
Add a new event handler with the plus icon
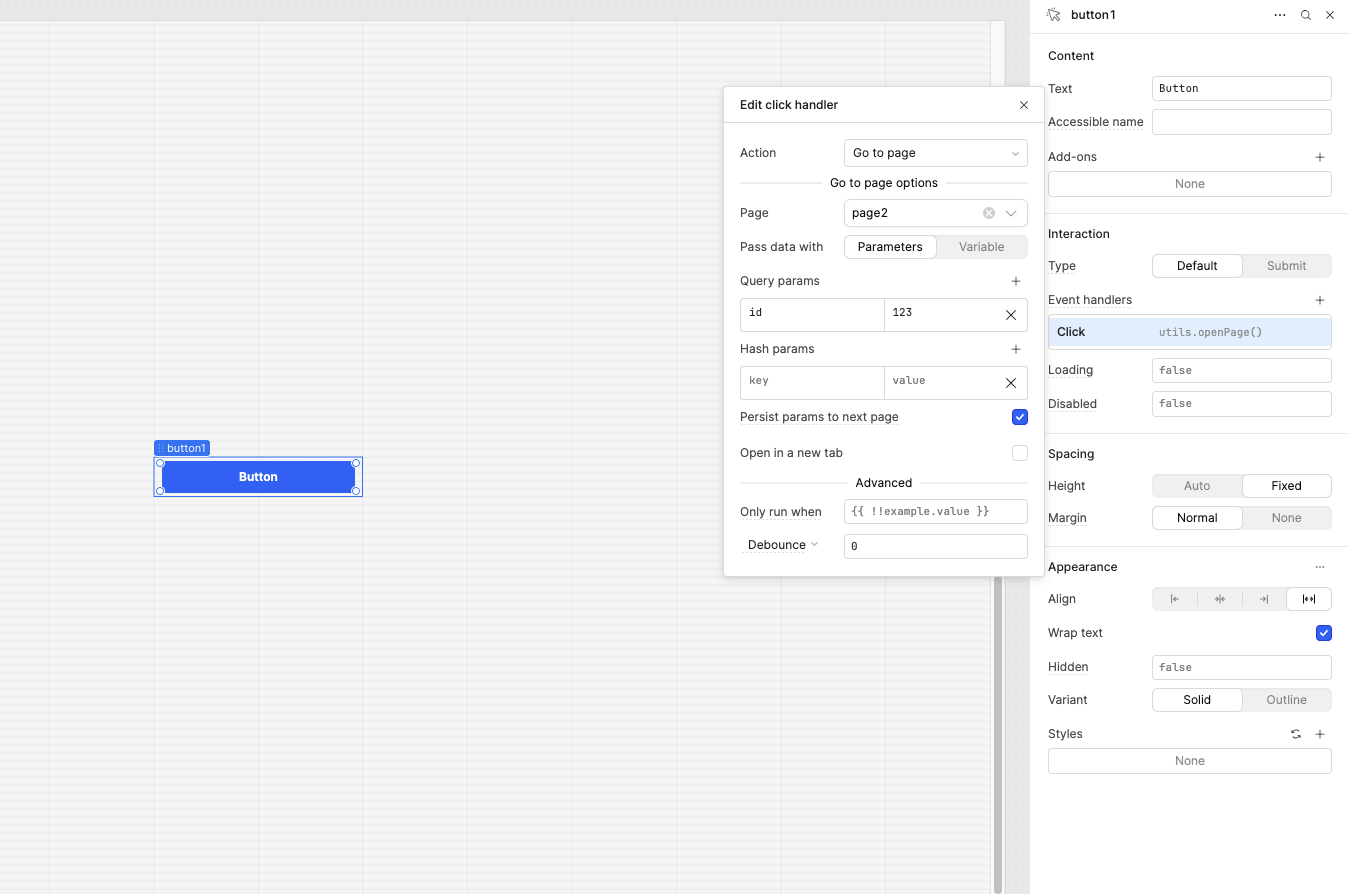[x=1320, y=300]
